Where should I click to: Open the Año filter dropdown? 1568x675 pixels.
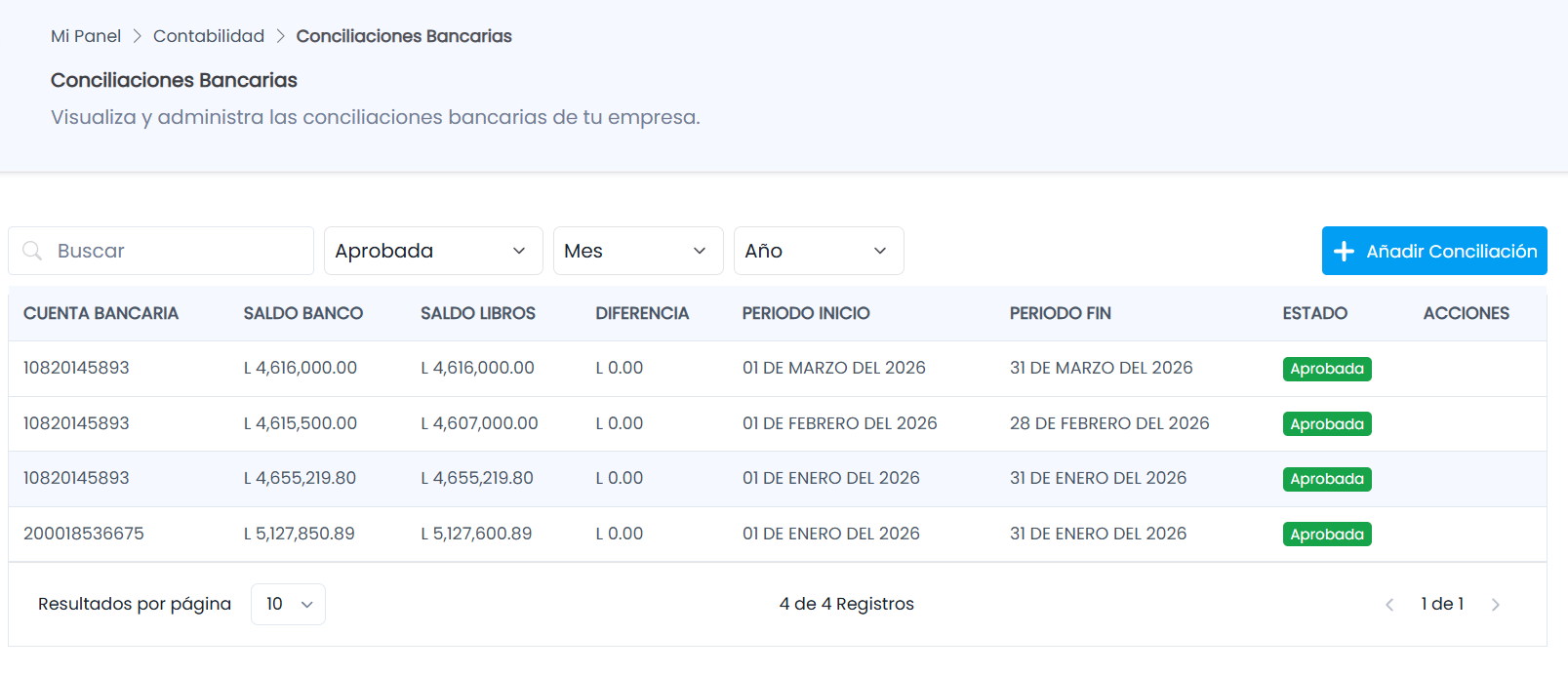pos(819,251)
